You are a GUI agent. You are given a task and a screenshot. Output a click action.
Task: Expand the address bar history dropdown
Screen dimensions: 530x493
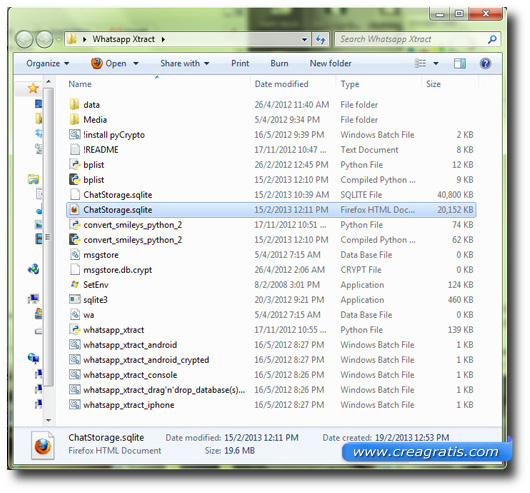pyautogui.click(x=304, y=40)
